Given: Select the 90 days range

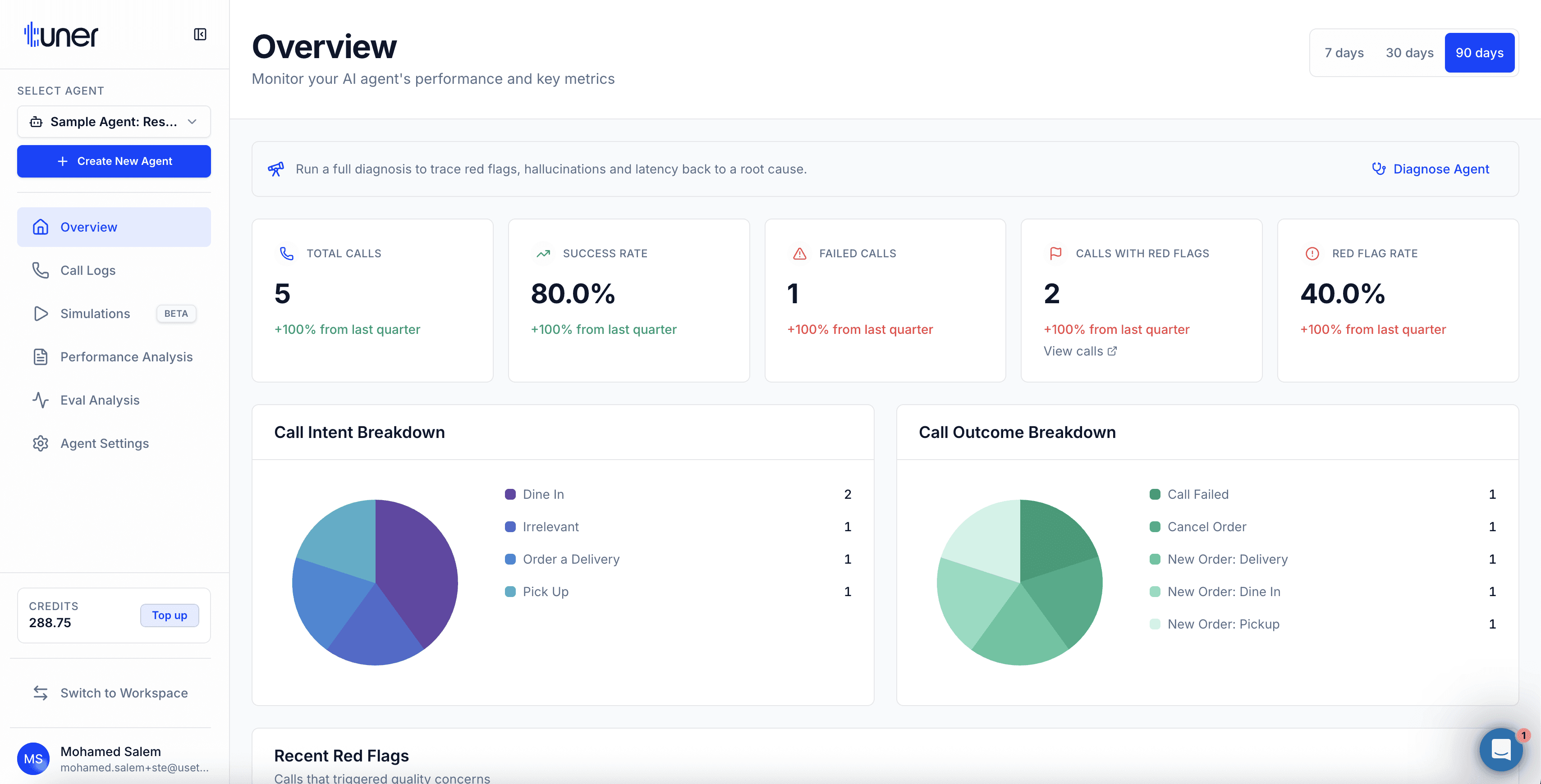Looking at the screenshot, I should click(x=1479, y=53).
